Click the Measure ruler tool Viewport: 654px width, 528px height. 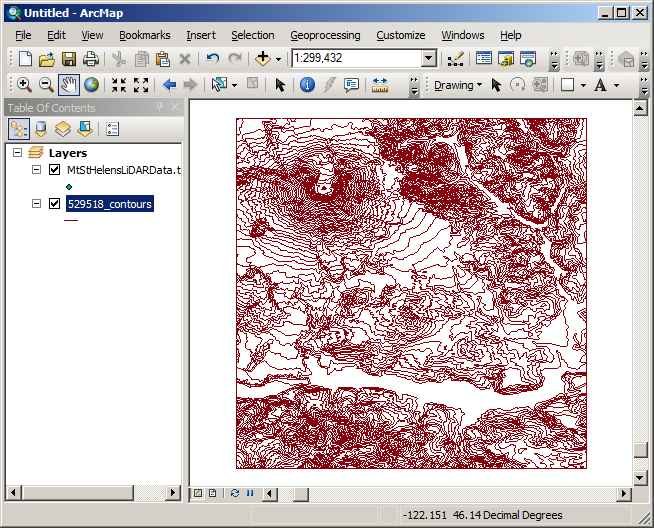point(380,85)
